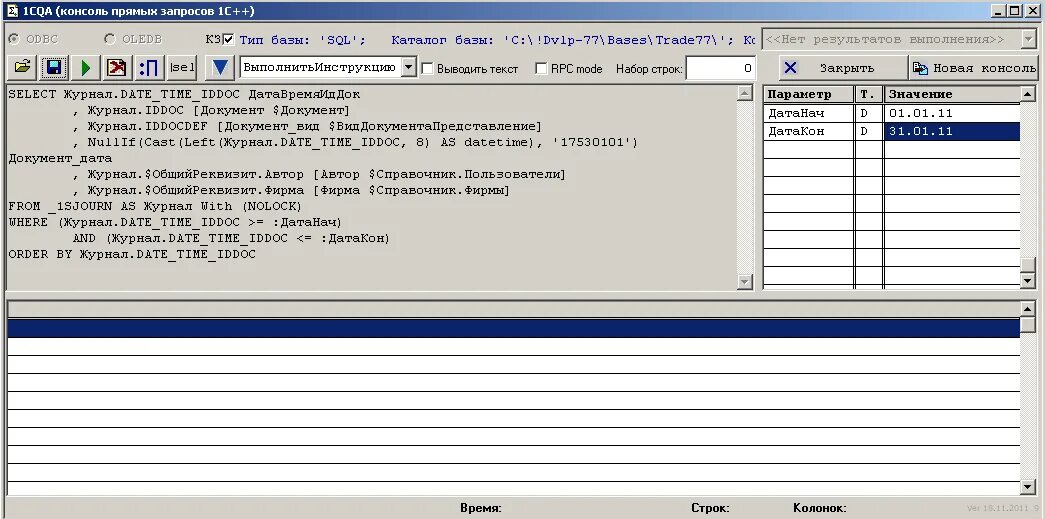Image resolution: width=1045 pixels, height=519 pixels.
Task: Click the FROM _1SJOURN line in query
Action: point(155,206)
